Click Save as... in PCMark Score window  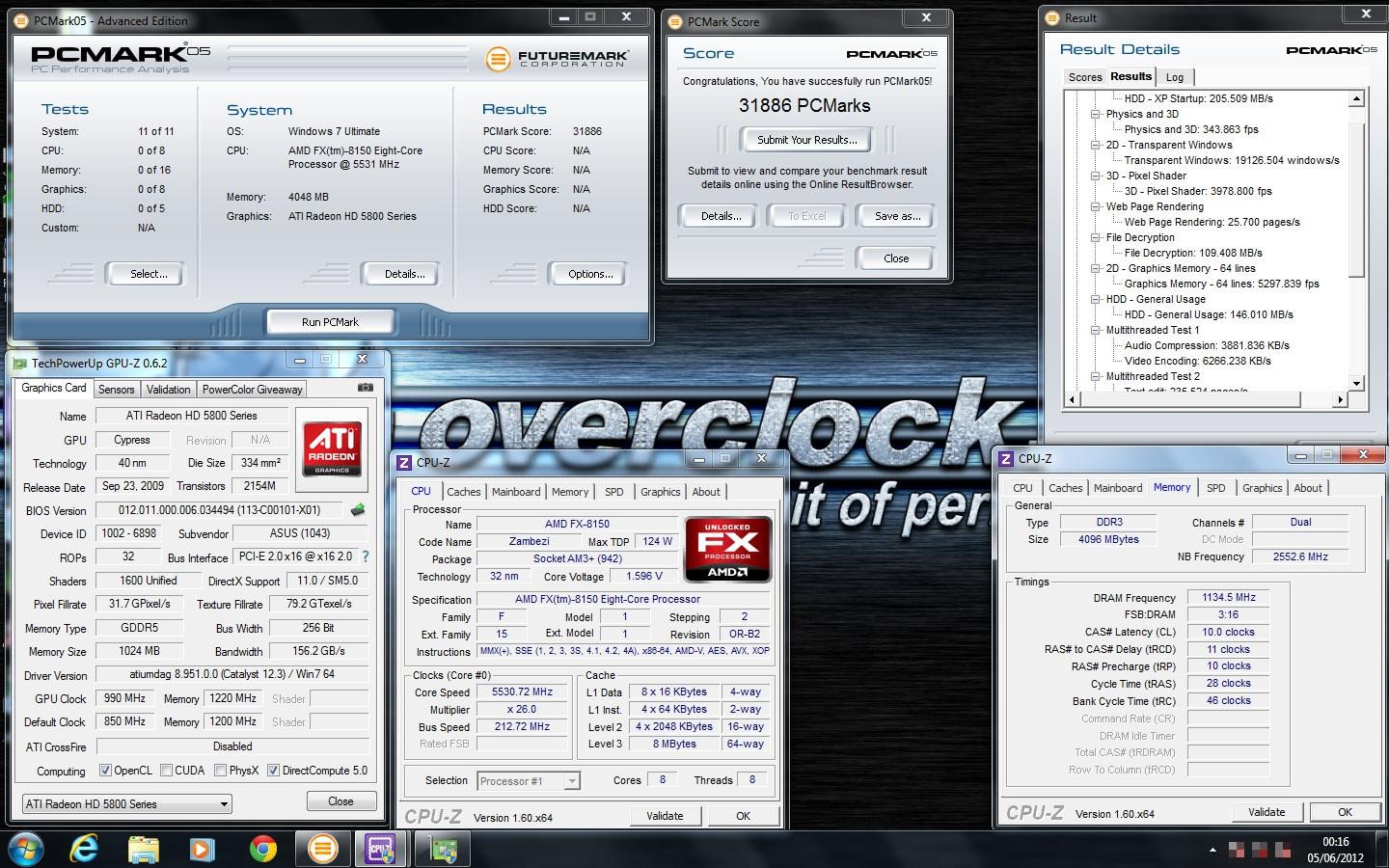tap(897, 216)
